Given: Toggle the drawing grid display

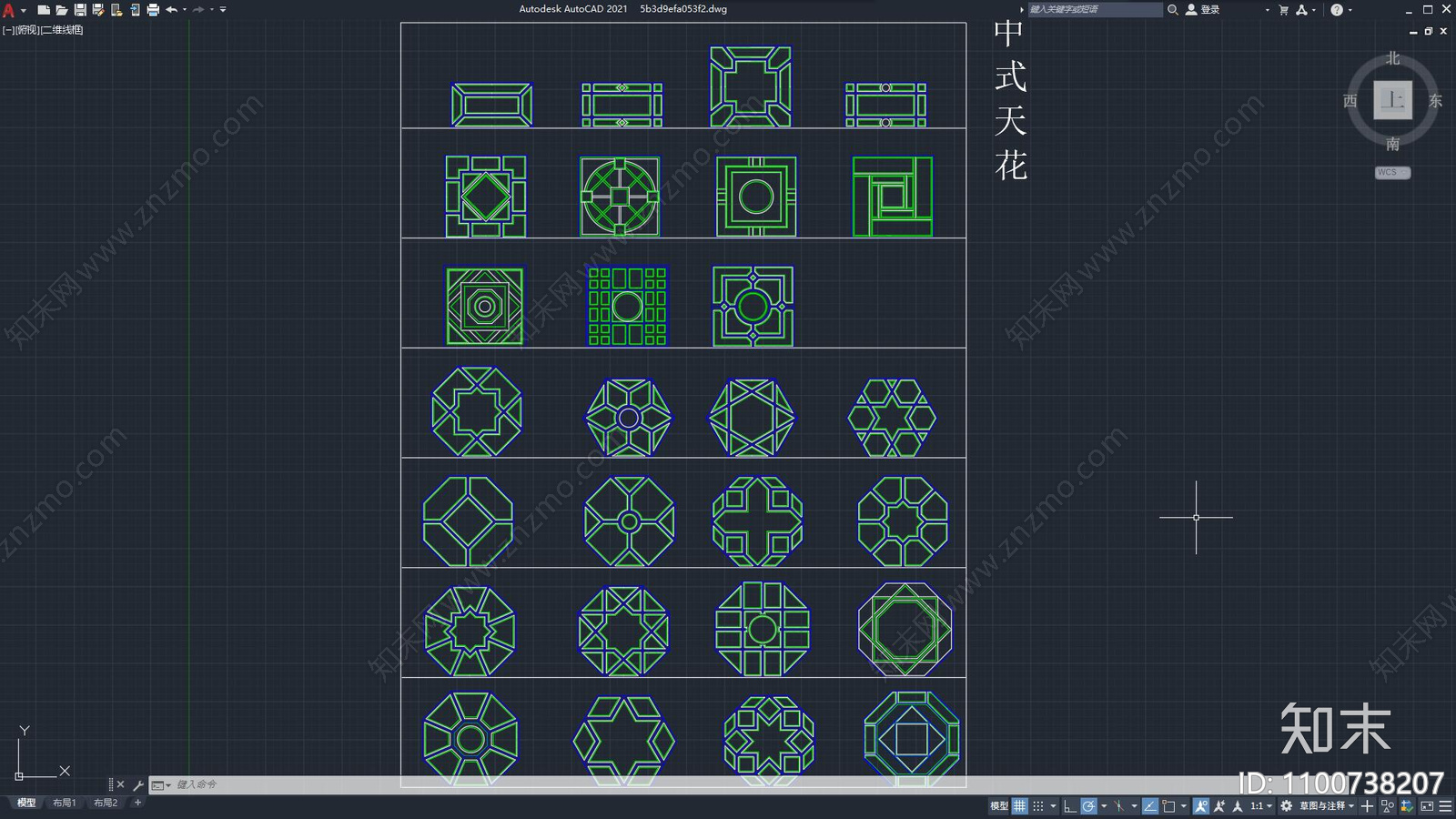Looking at the screenshot, I should click(1020, 805).
